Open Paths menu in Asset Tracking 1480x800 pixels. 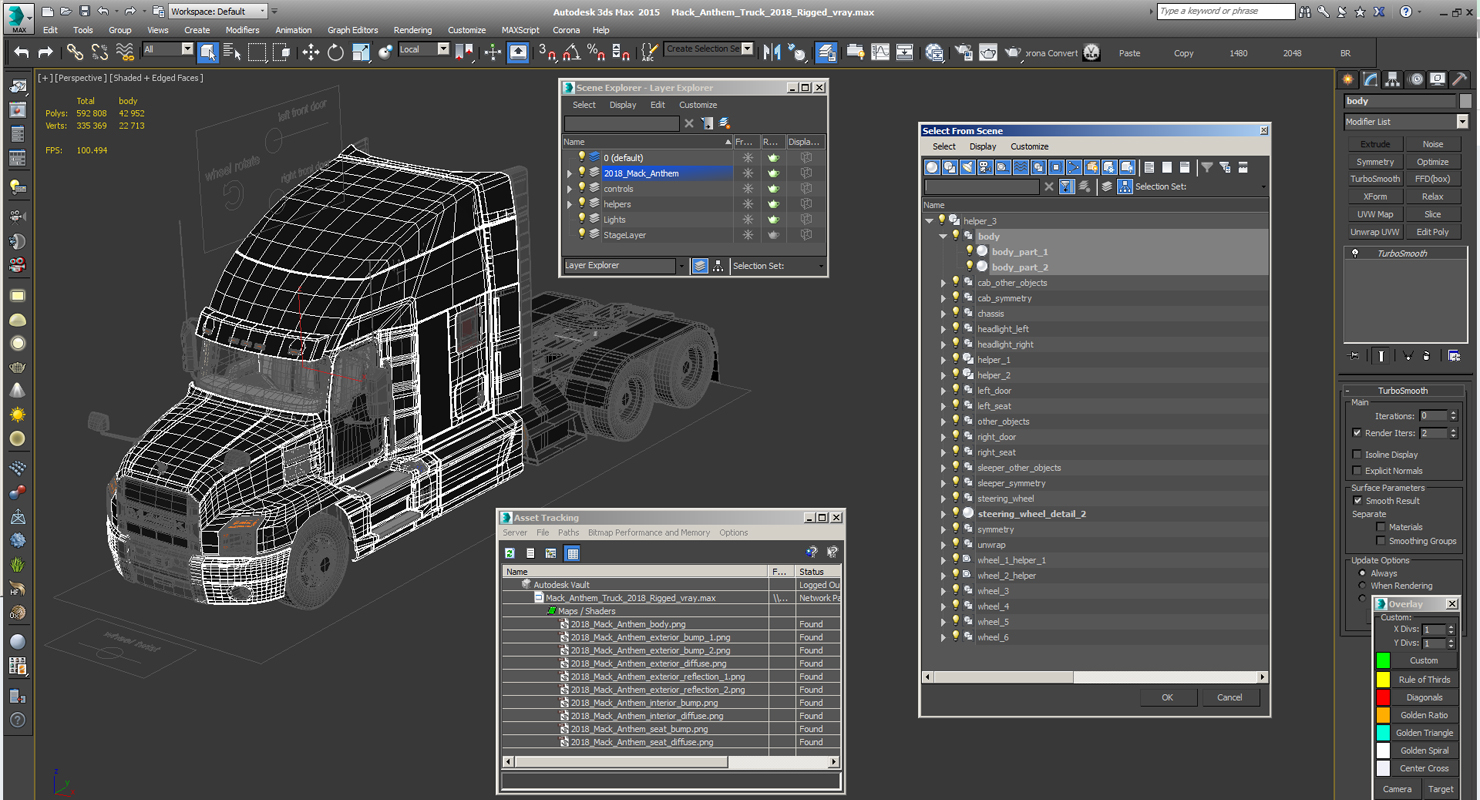[x=568, y=533]
